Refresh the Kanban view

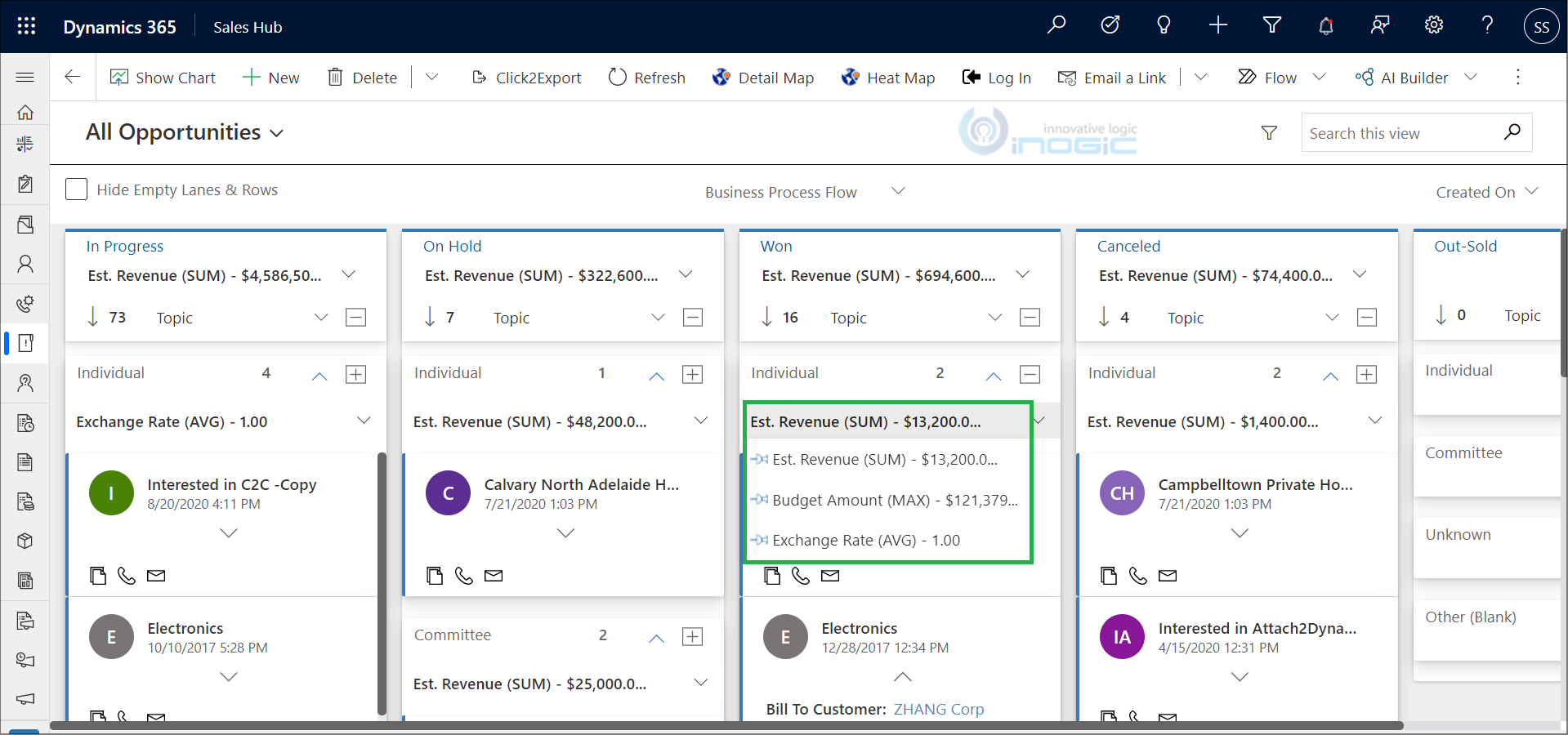click(x=647, y=78)
